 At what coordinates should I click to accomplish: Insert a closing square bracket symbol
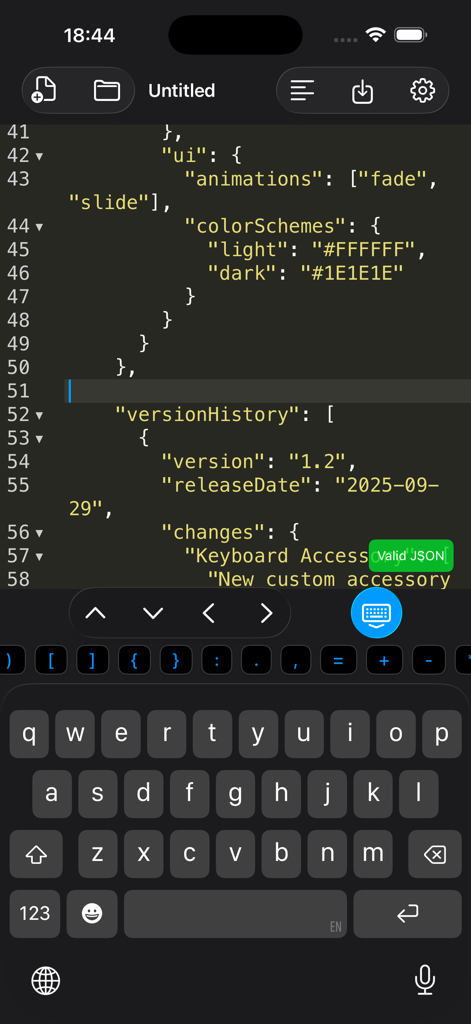coord(93,660)
